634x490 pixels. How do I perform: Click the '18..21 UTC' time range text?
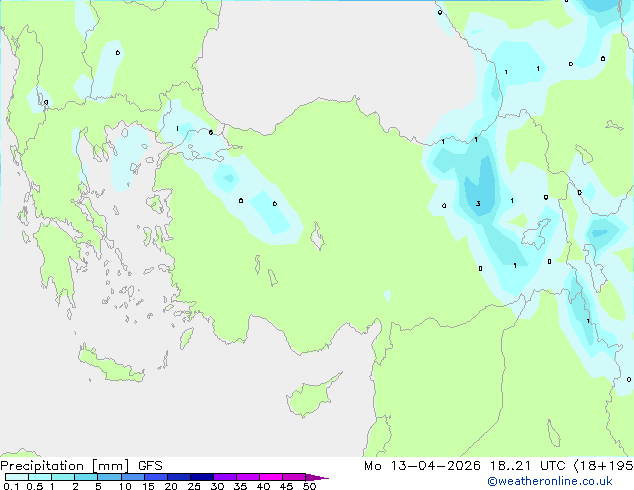coord(527,466)
